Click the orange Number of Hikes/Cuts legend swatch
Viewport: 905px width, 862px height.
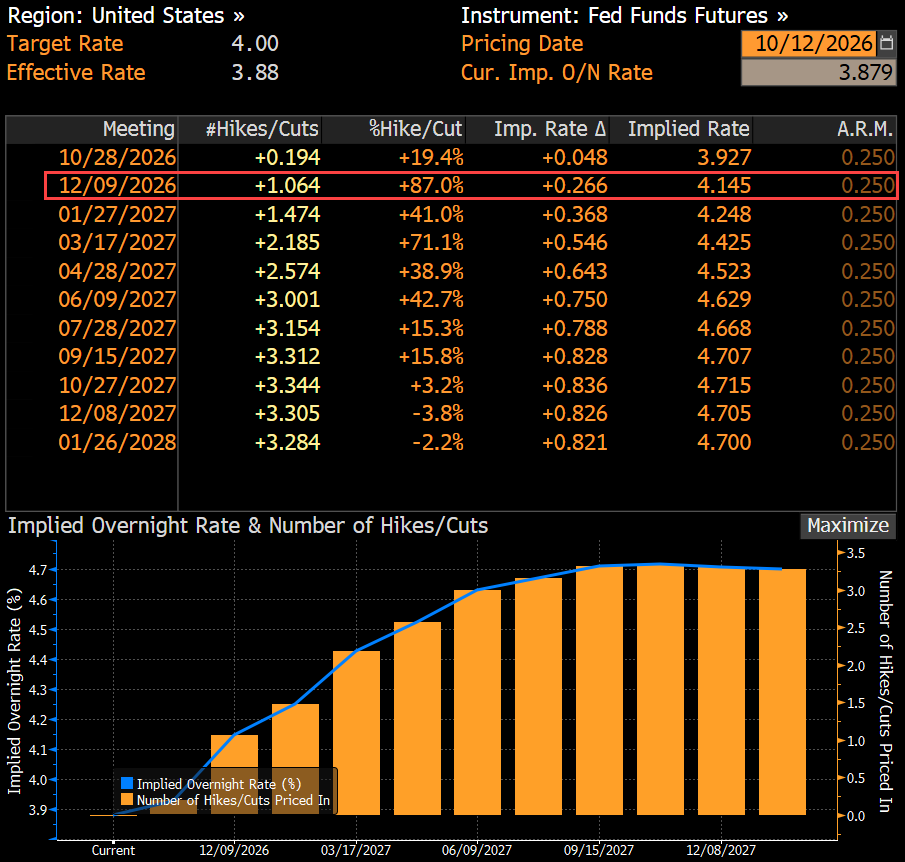coord(127,800)
